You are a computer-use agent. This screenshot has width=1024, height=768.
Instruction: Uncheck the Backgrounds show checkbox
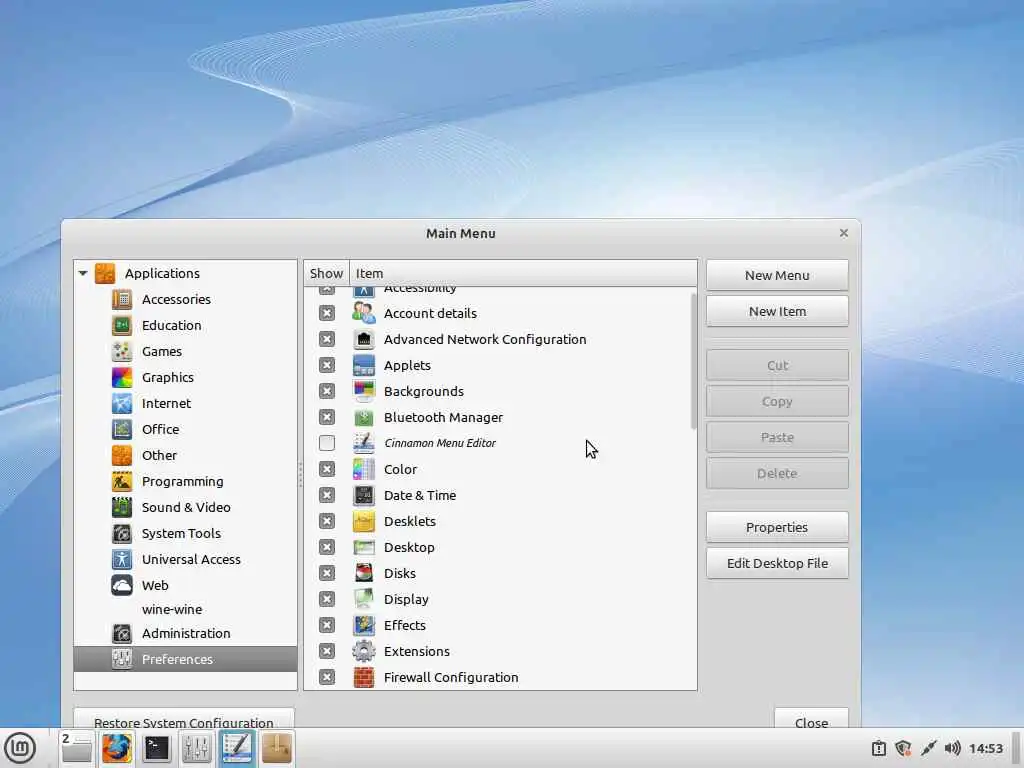(x=327, y=391)
